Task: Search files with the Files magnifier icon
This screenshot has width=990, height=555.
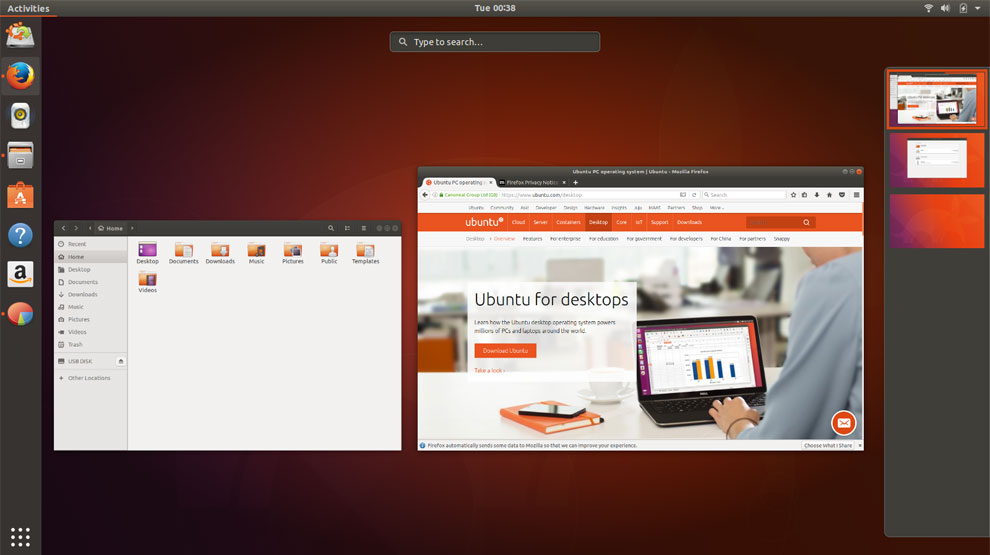Action: point(331,228)
